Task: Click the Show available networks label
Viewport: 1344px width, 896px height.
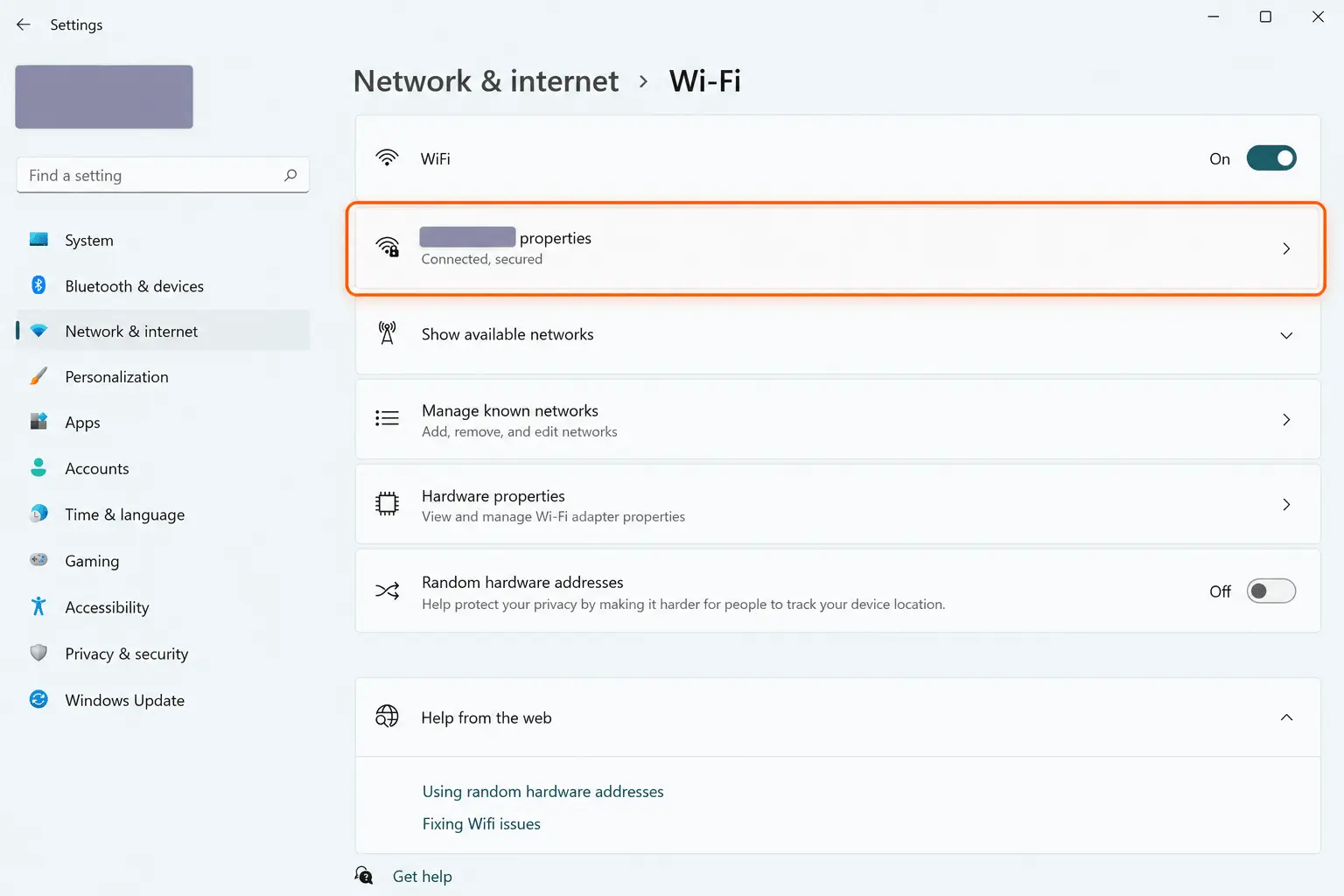Action: coord(507,334)
